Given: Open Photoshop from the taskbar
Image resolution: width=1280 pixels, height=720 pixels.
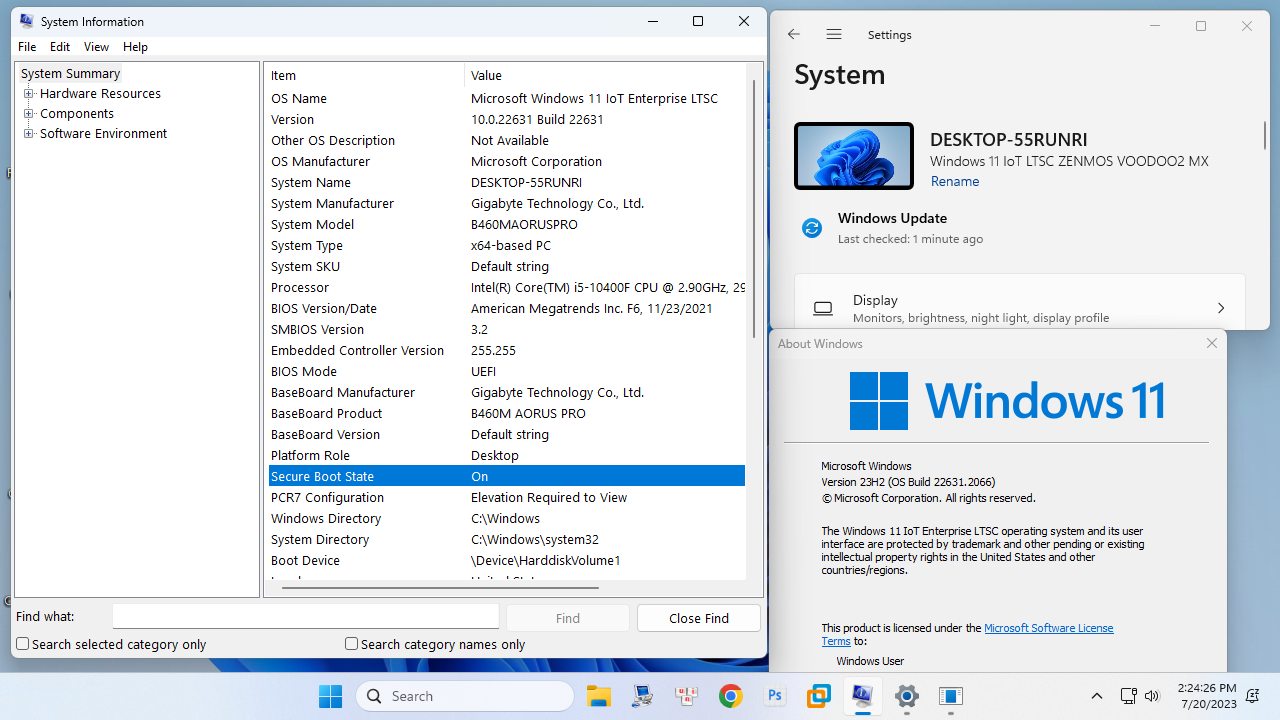Looking at the screenshot, I should coord(775,696).
